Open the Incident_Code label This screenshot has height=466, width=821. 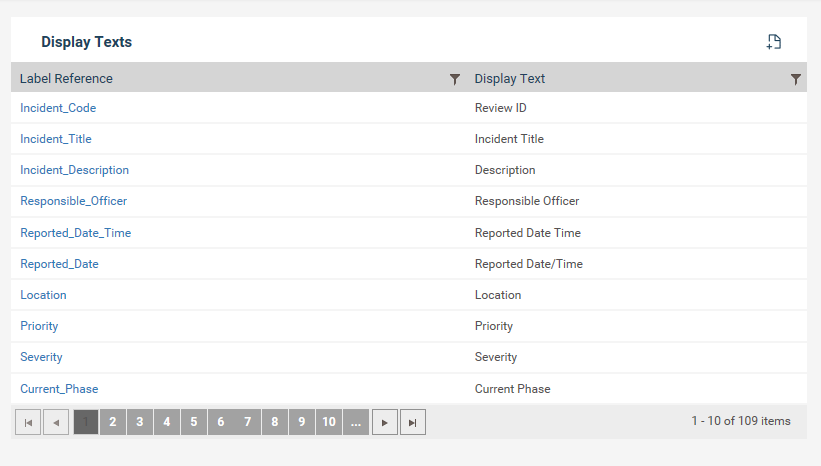click(x=58, y=108)
